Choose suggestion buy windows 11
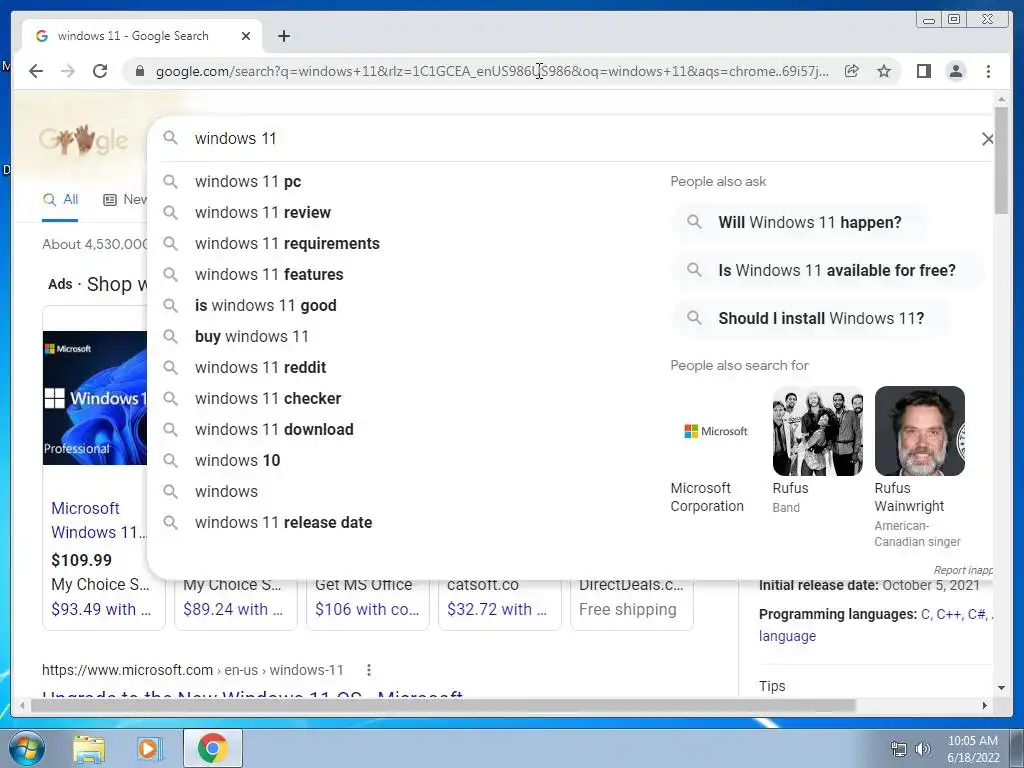Image resolution: width=1024 pixels, height=768 pixels. (x=251, y=336)
